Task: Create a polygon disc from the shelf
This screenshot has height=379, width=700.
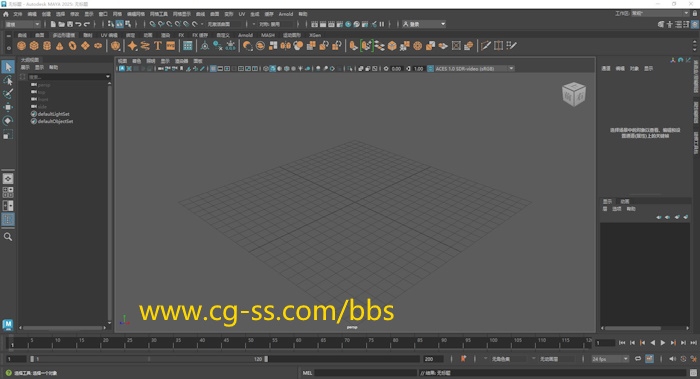Action: point(98,46)
